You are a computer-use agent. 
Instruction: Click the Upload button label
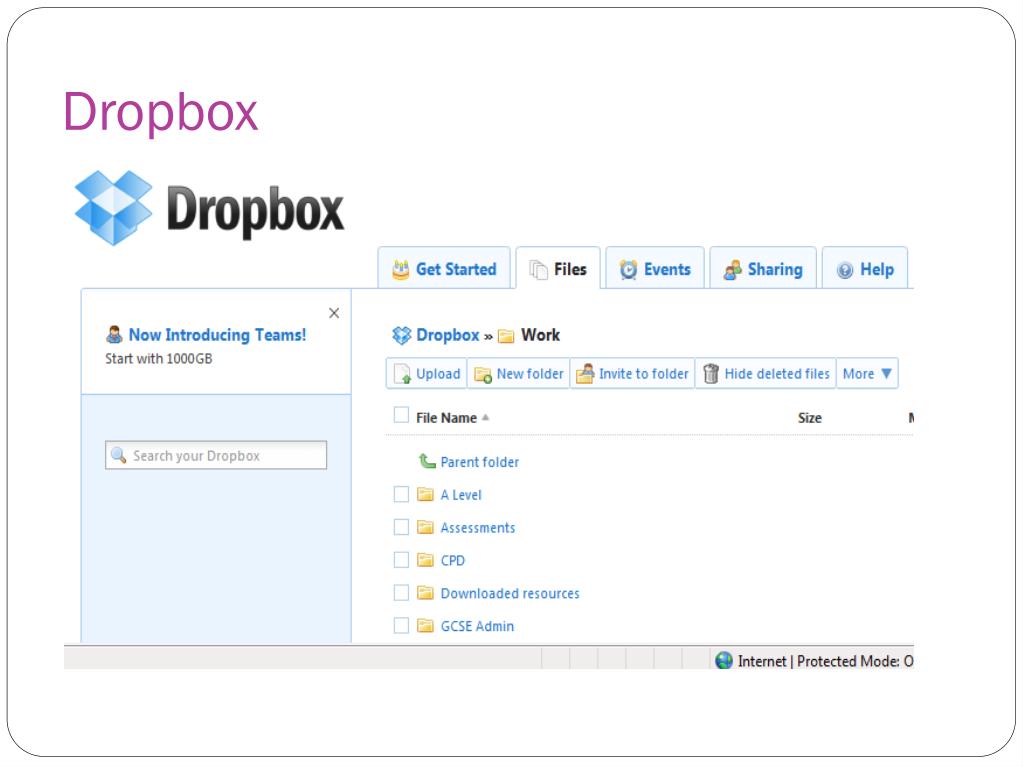click(x=438, y=374)
